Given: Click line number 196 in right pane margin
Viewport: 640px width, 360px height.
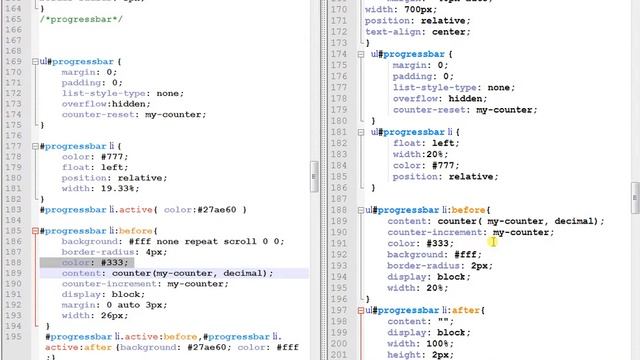Looking at the screenshot, I should [x=339, y=299].
